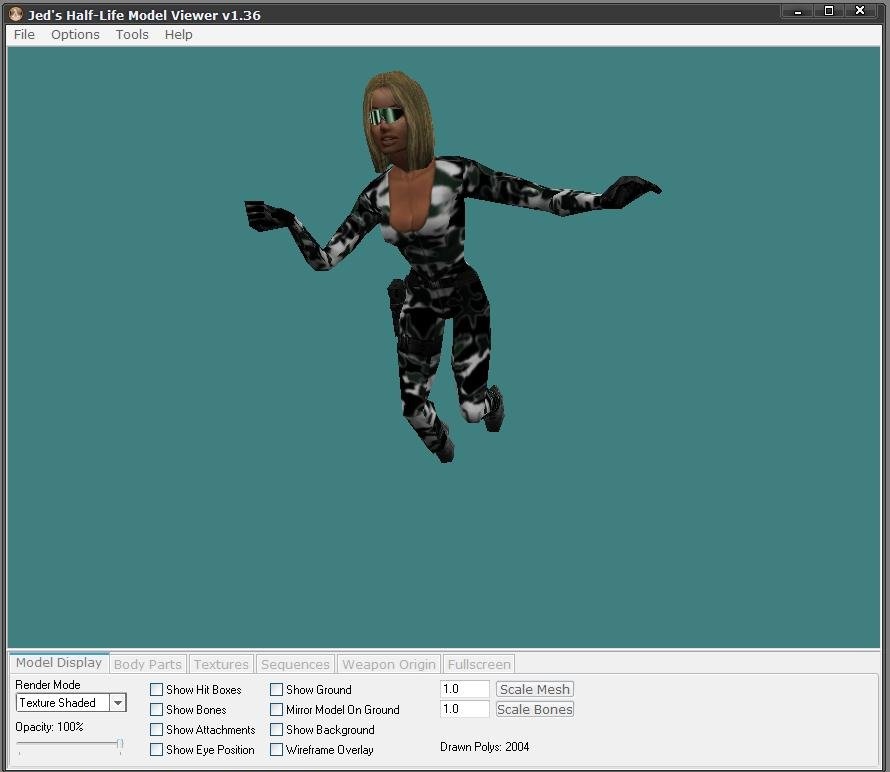This screenshot has width=890, height=772.
Task: Toggle Mirror Model On Ground checkbox
Action: pos(276,710)
